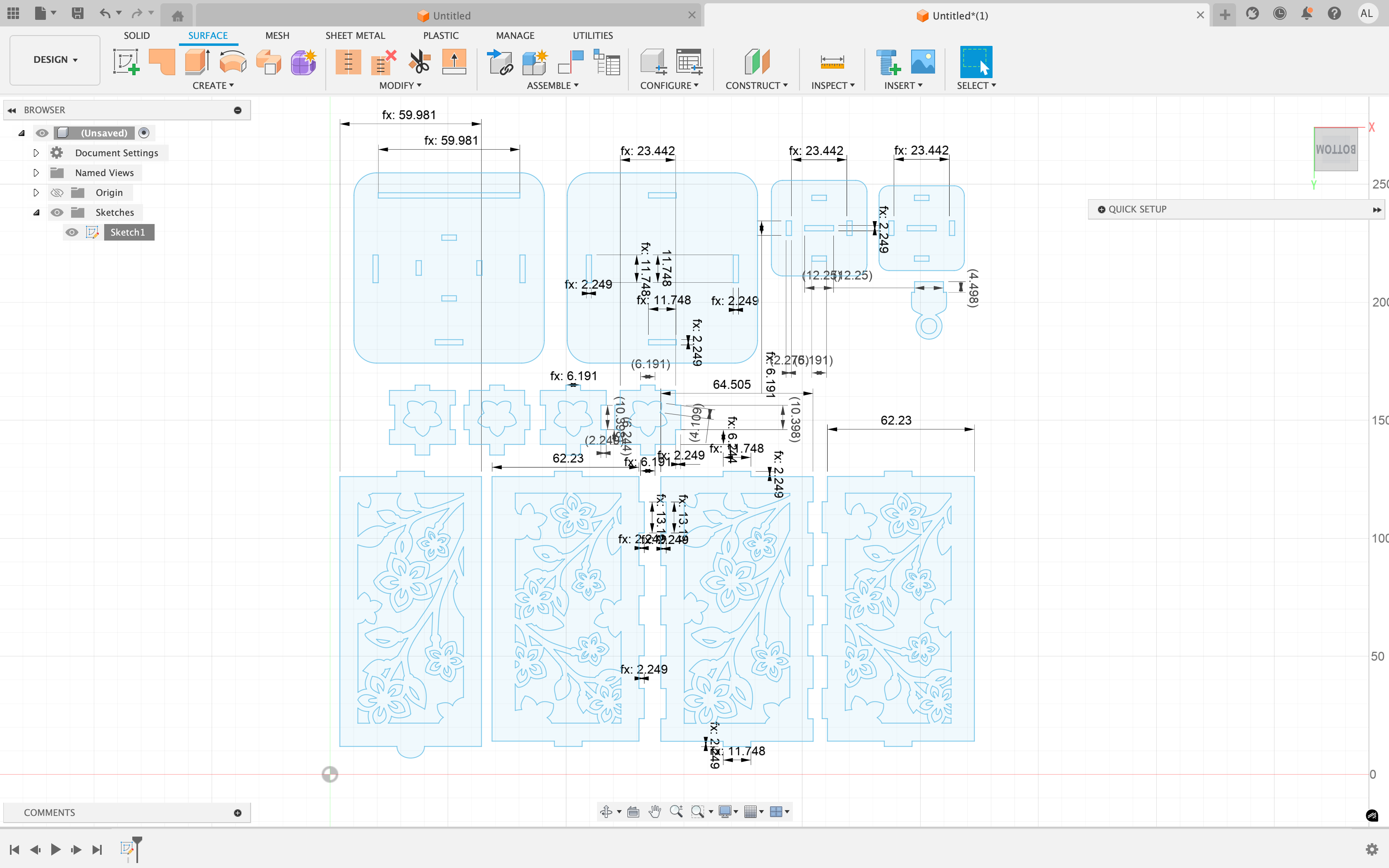Click the Trim scissors tool

420,62
